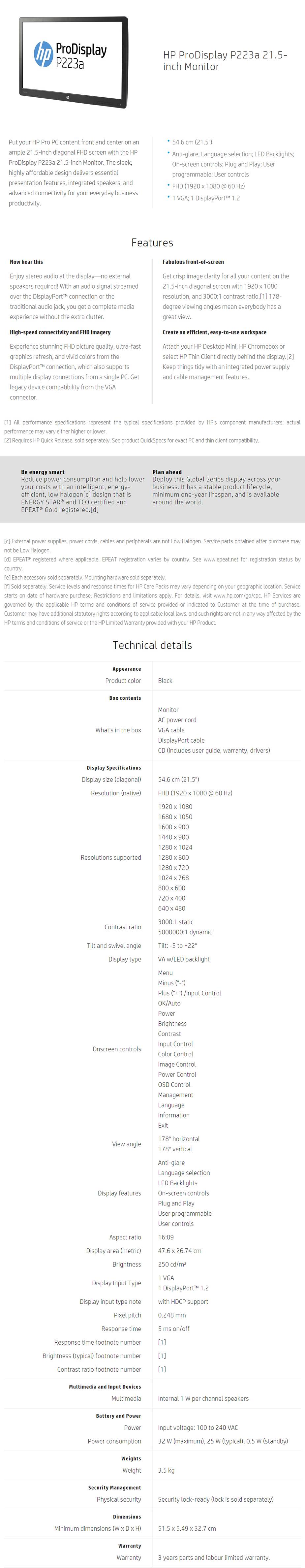Click the Plan ahead heading
The height and width of the screenshot is (1568, 305).
click(x=167, y=472)
